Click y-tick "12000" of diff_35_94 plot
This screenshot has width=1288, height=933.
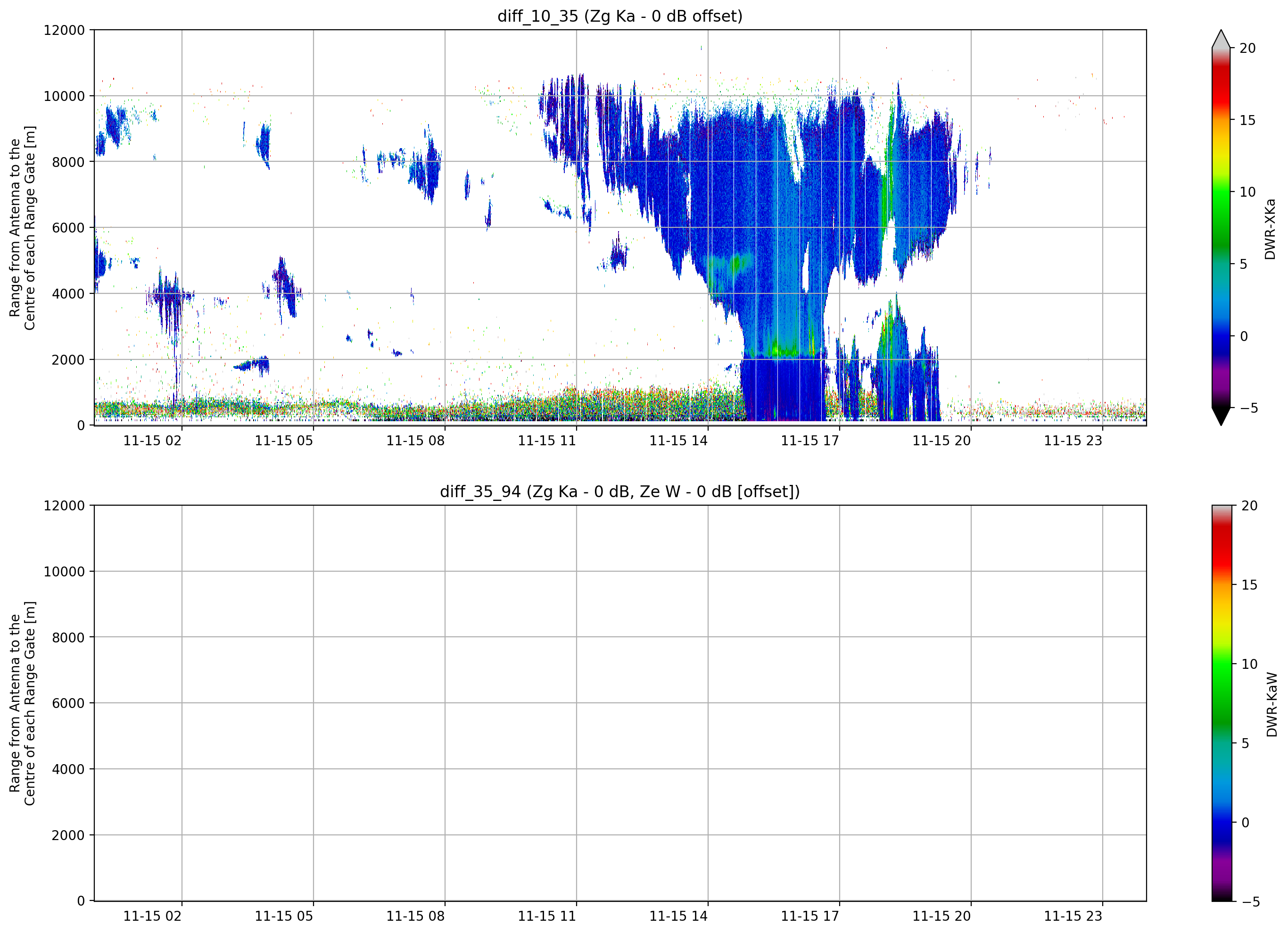[64, 506]
